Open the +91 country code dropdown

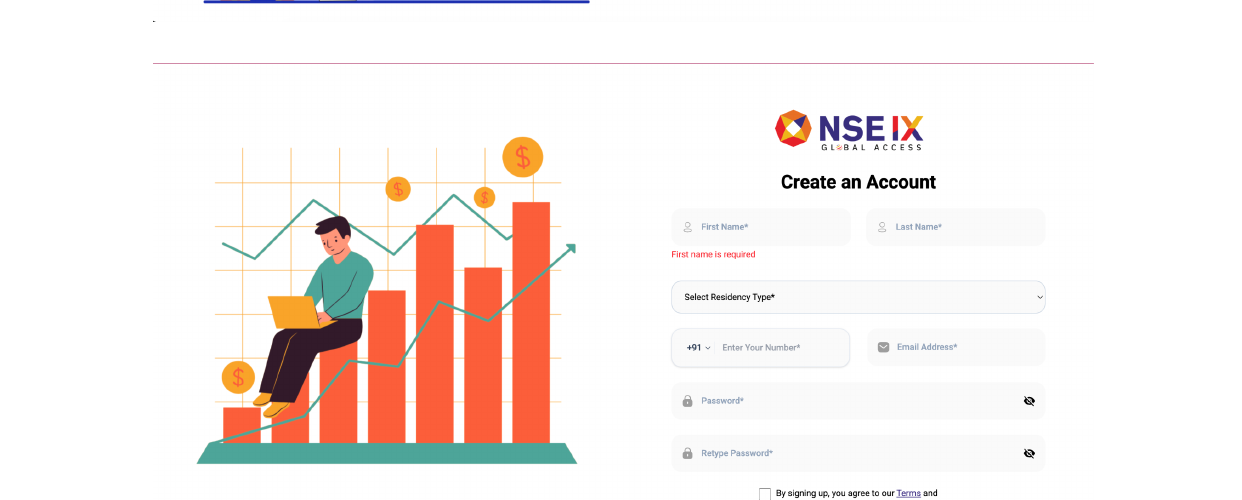click(698, 348)
